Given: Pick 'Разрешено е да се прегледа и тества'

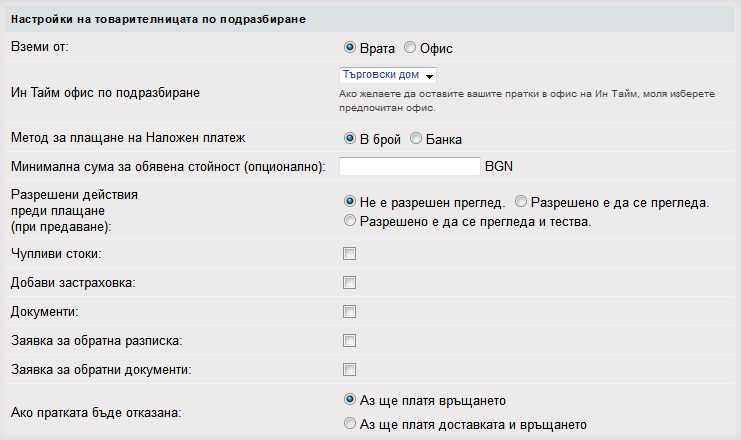Looking at the screenshot, I should click(x=350, y=220).
